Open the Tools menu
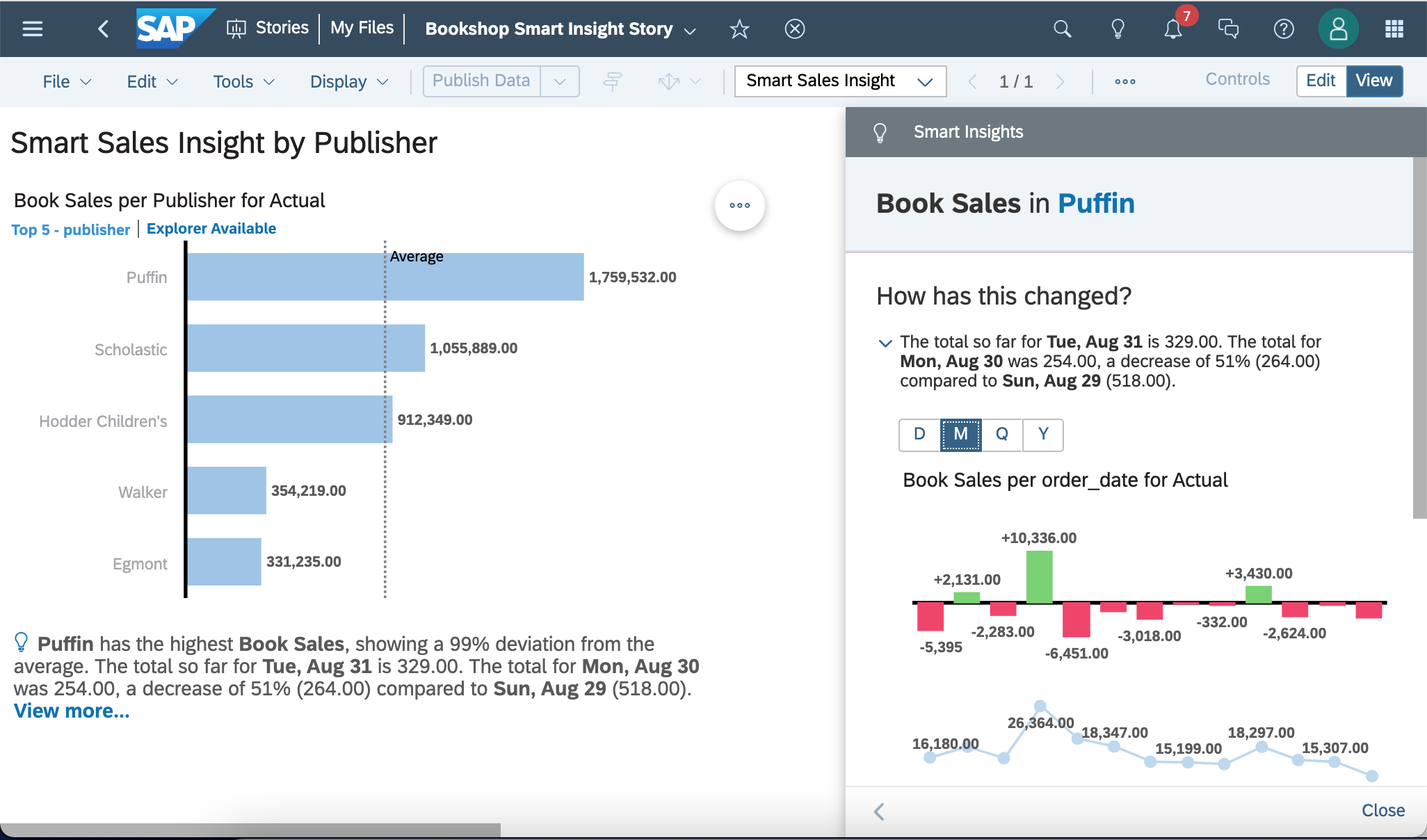 pyautogui.click(x=243, y=81)
